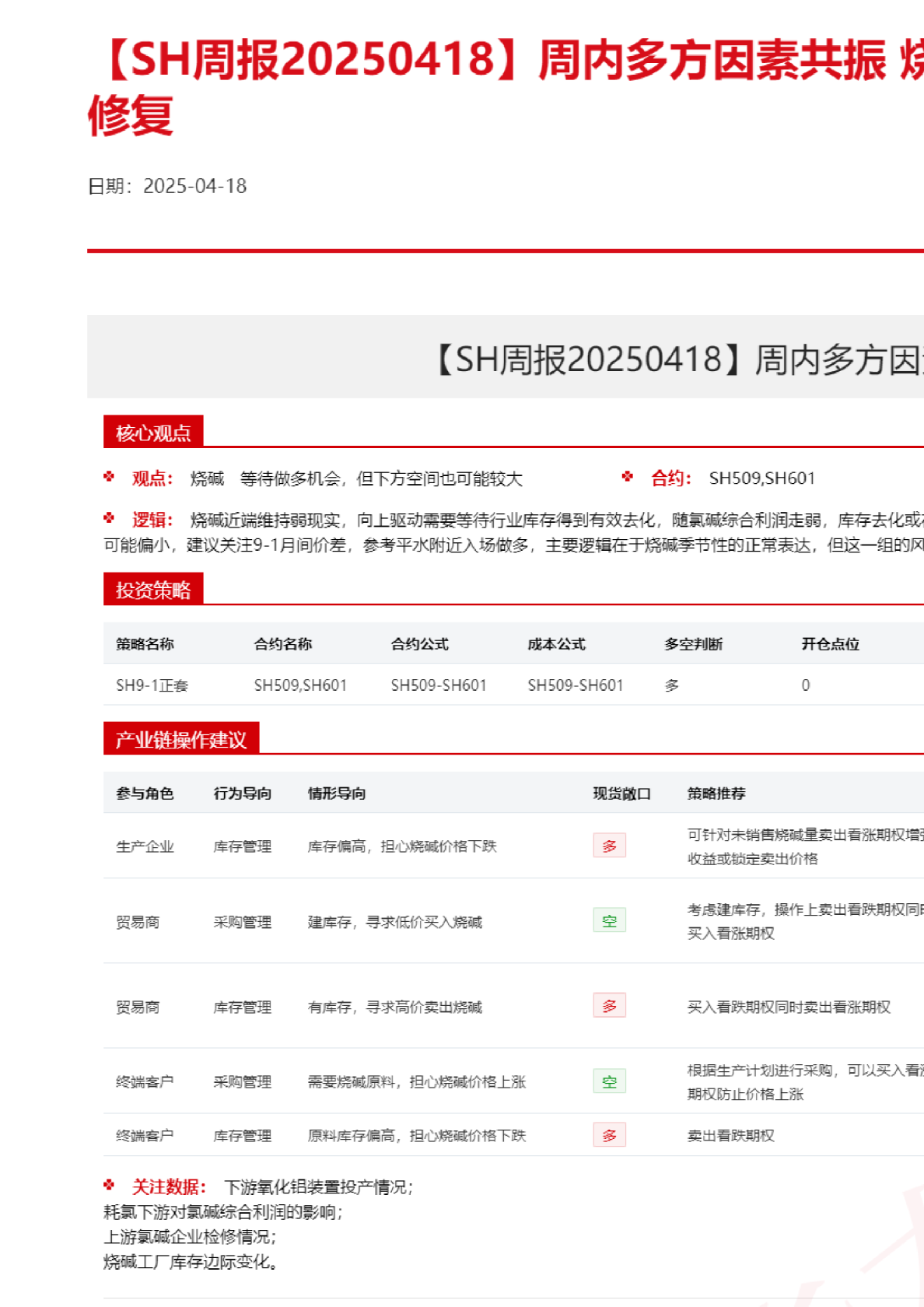Click the 空 badge in 终端客户 采购管理 row

pos(609,1081)
